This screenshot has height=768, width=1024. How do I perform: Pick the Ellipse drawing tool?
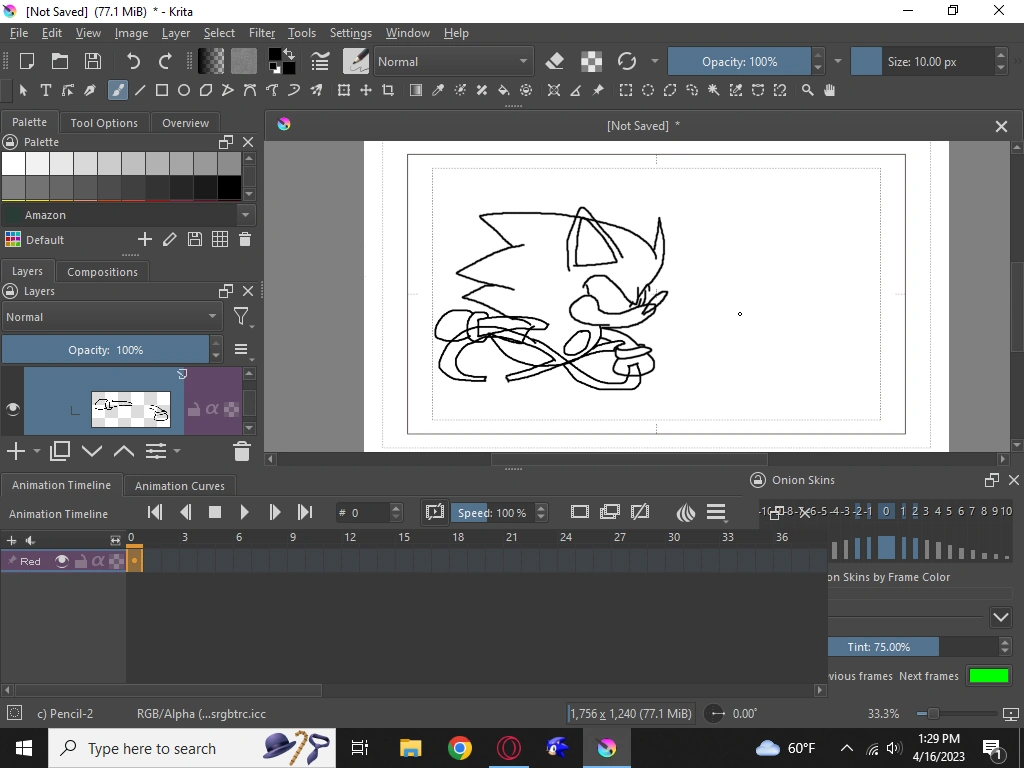point(183,90)
